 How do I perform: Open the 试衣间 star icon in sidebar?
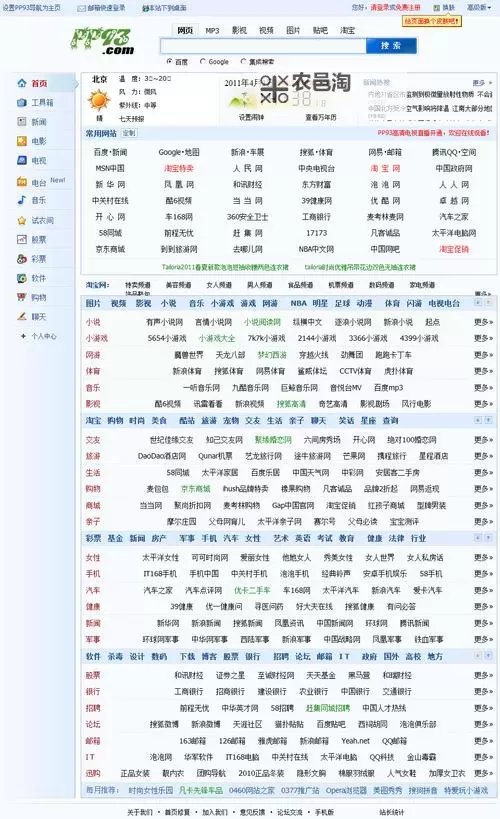tap(21, 220)
